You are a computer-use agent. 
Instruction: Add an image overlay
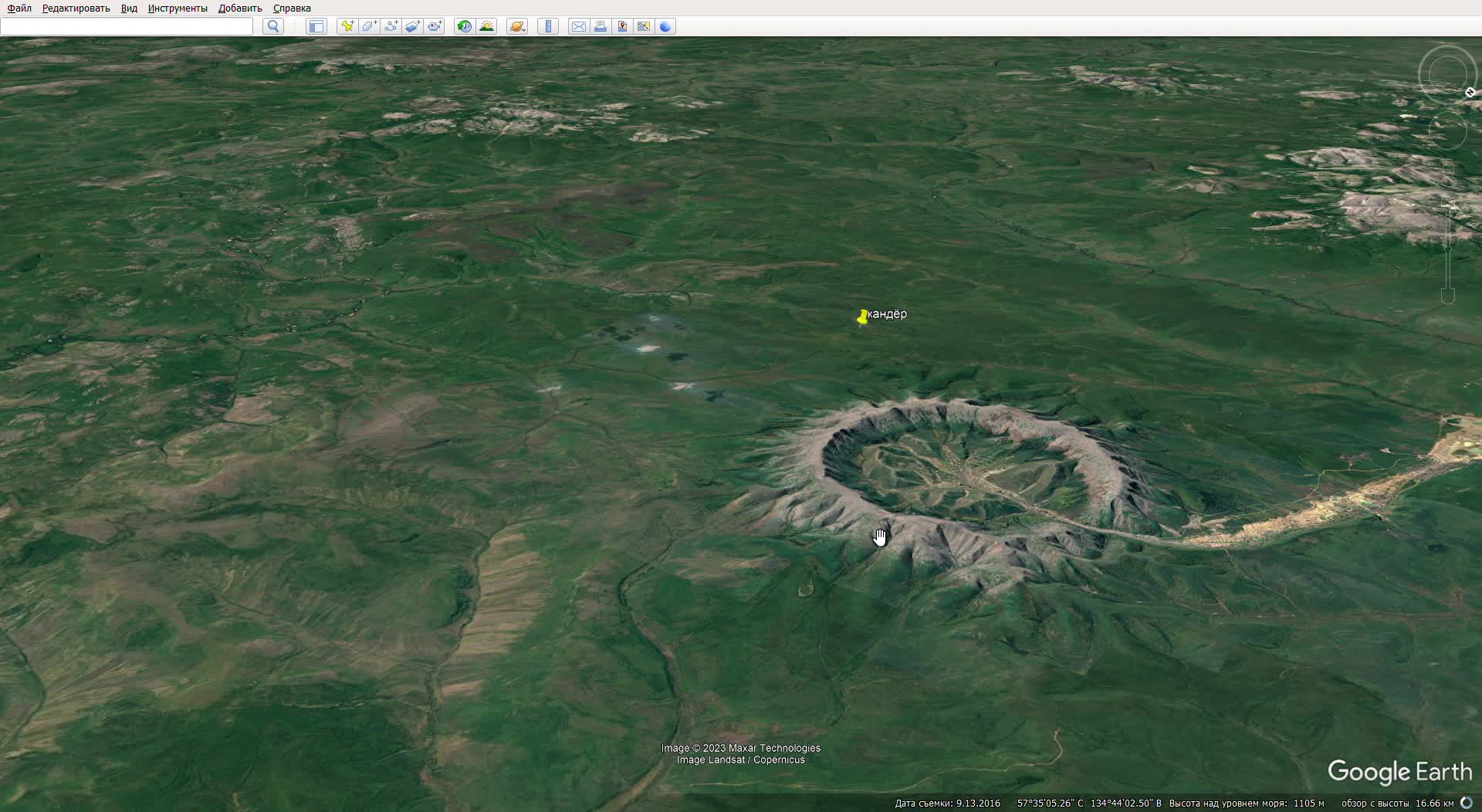pyautogui.click(x=412, y=26)
